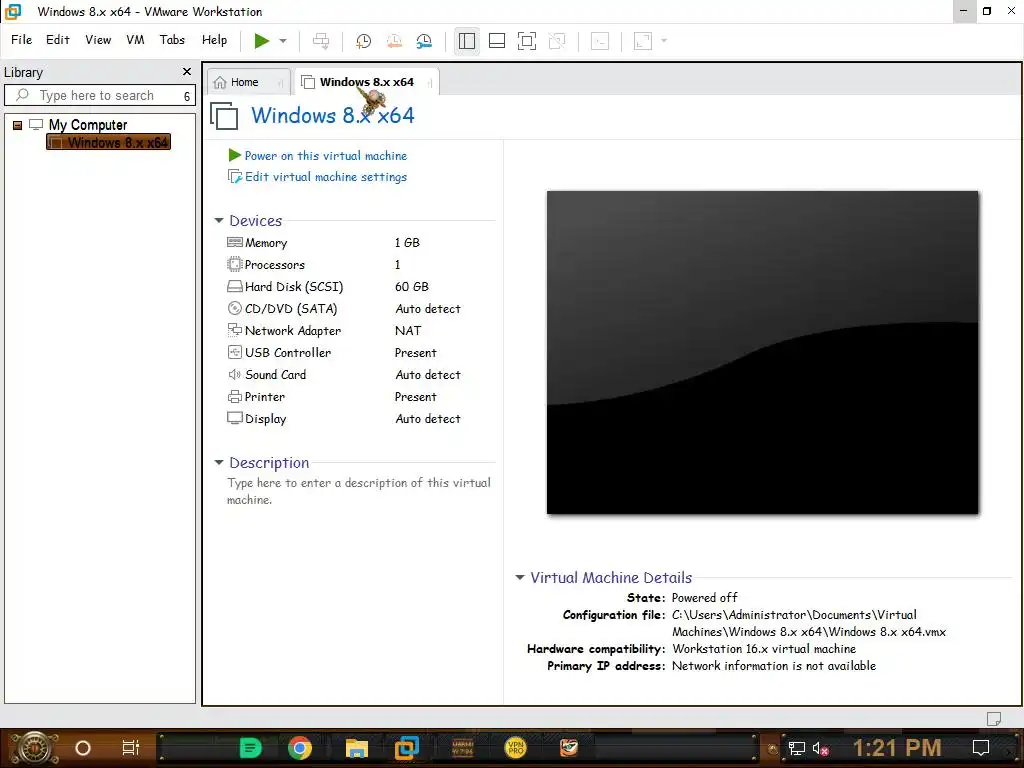The height and width of the screenshot is (768, 1024).
Task: Open the power options dropdown arrow
Action: click(x=283, y=41)
